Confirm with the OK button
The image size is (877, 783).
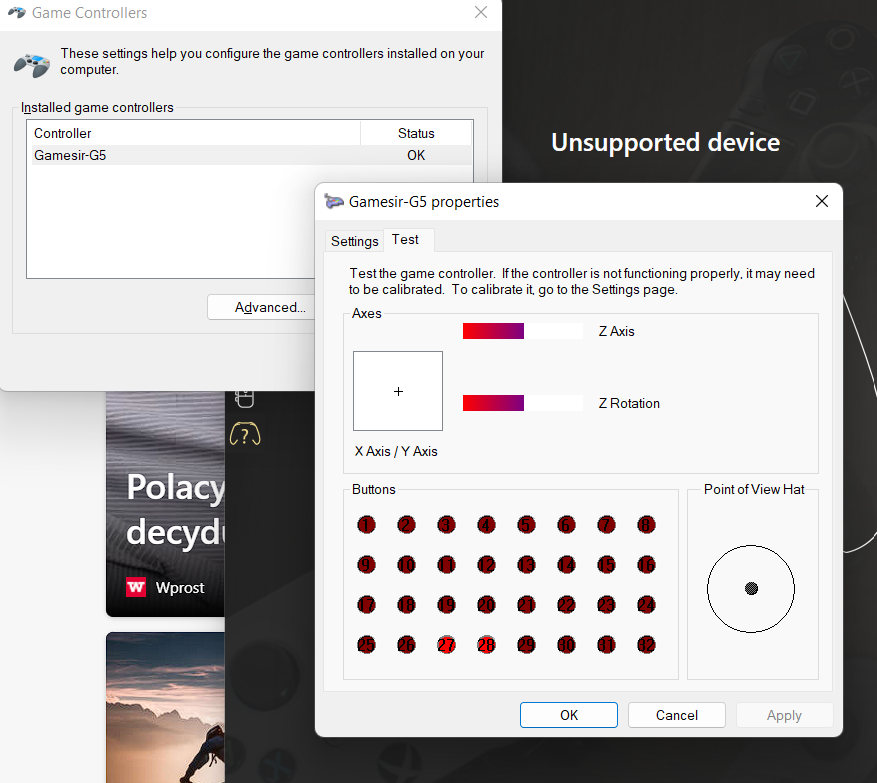click(x=569, y=715)
